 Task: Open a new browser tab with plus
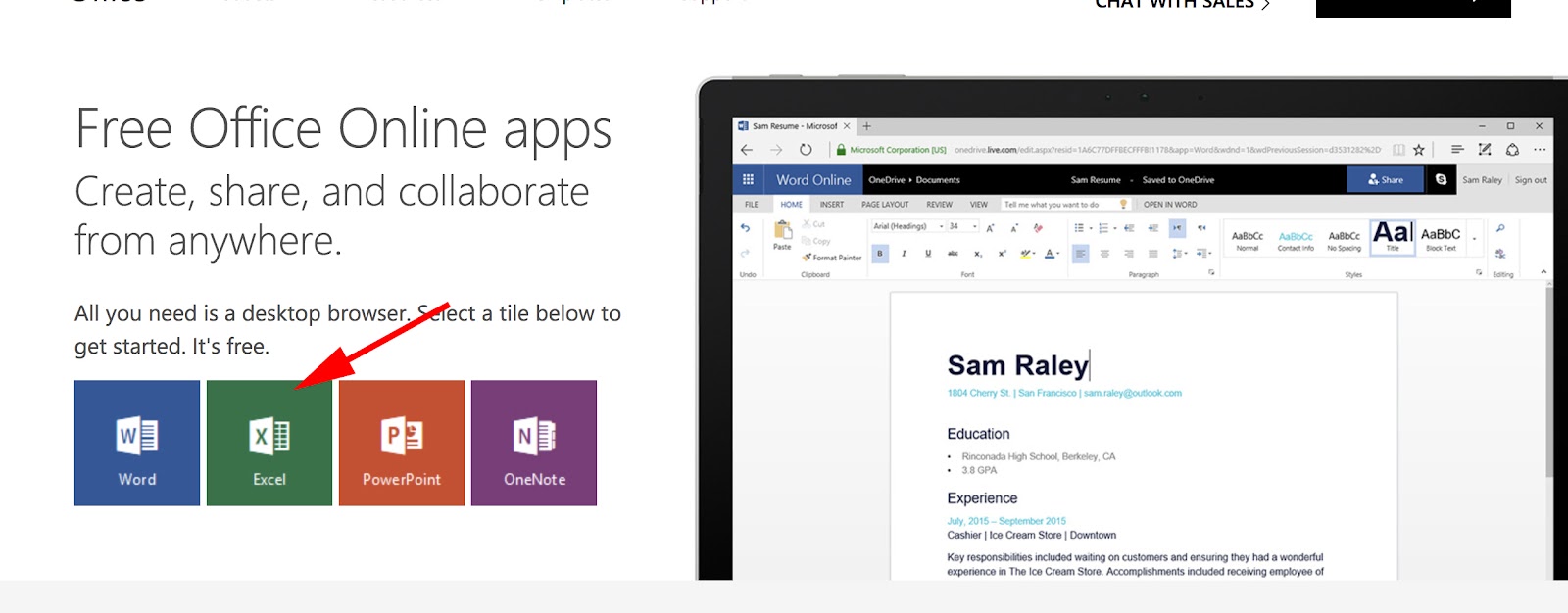tap(866, 126)
